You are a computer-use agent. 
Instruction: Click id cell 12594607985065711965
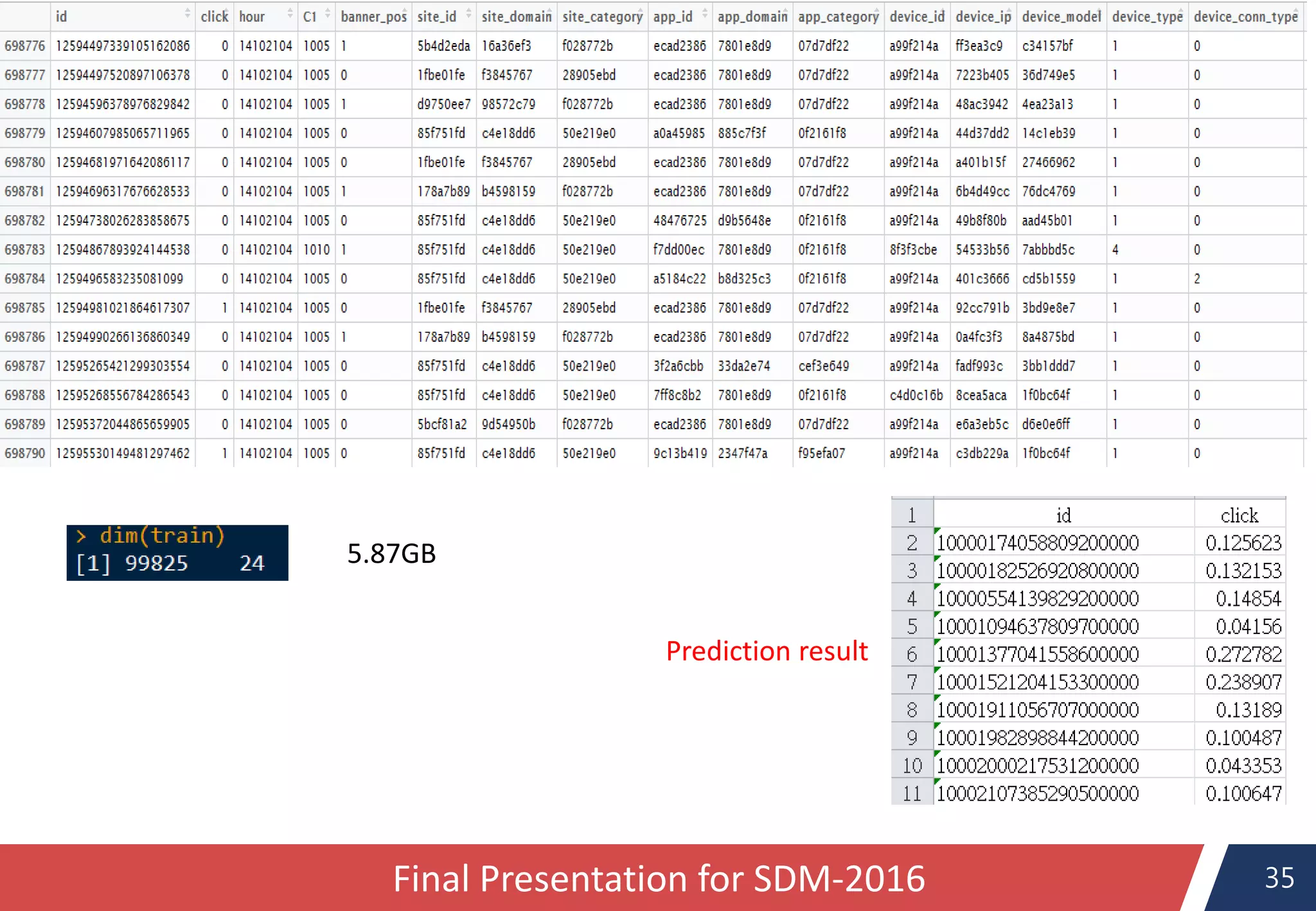click(x=123, y=134)
